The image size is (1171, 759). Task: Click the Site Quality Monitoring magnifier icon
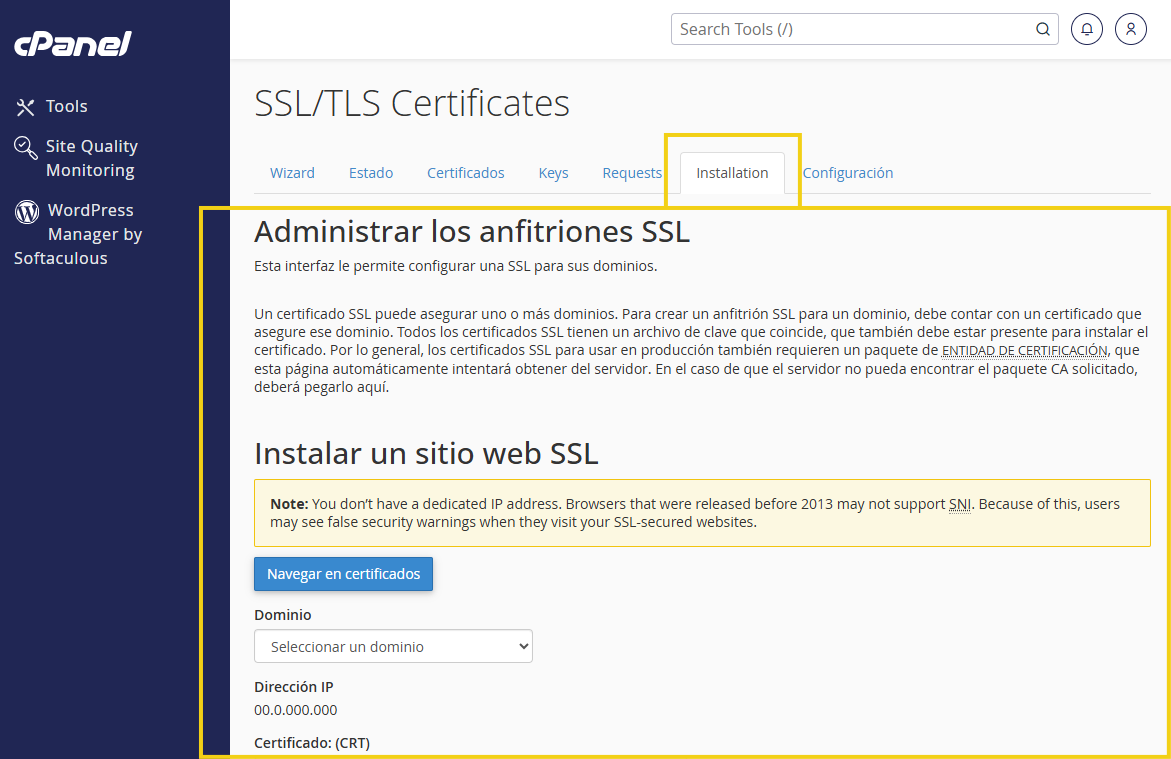25,147
